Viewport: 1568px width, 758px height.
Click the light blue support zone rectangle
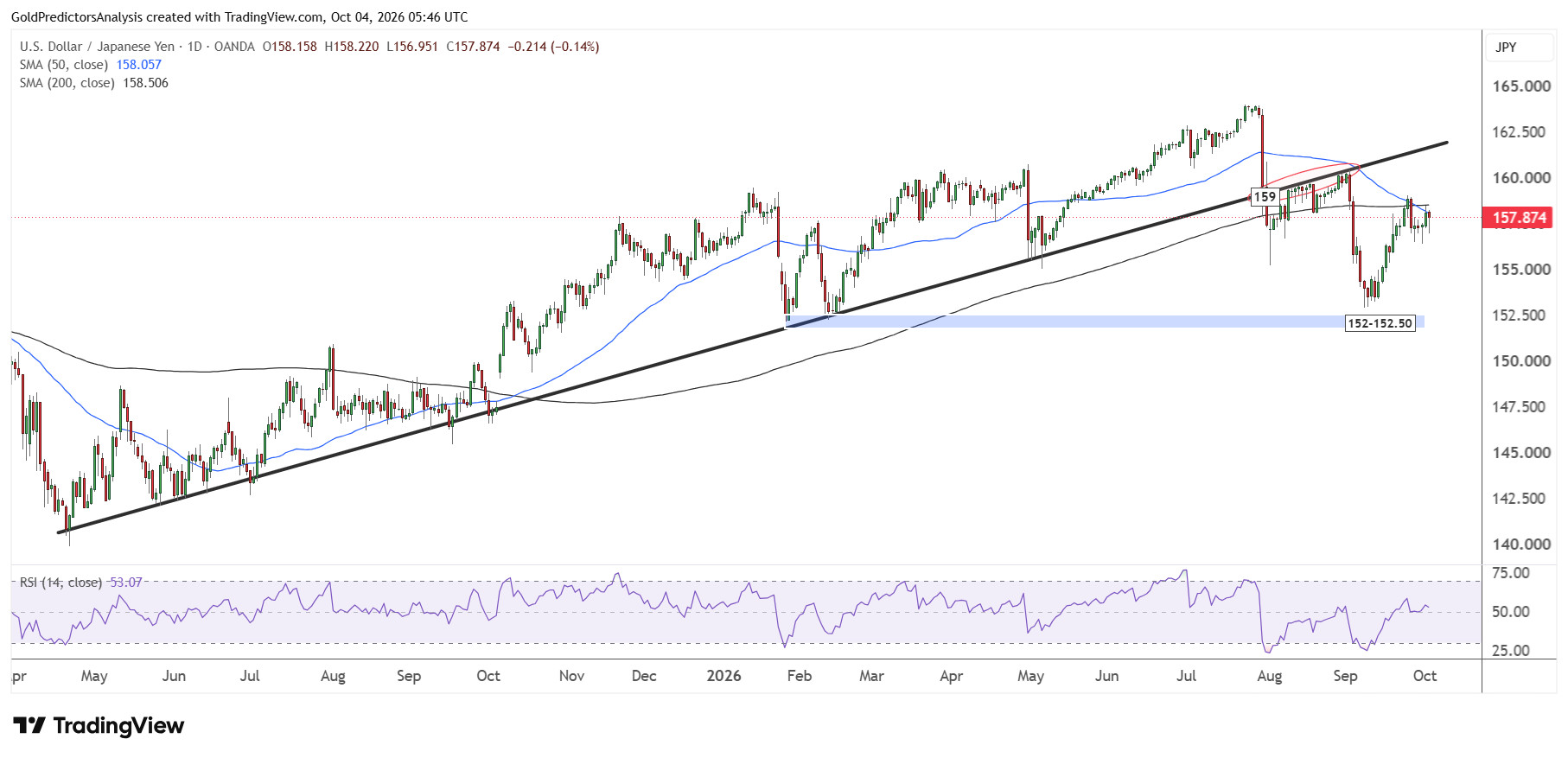tap(1105, 322)
